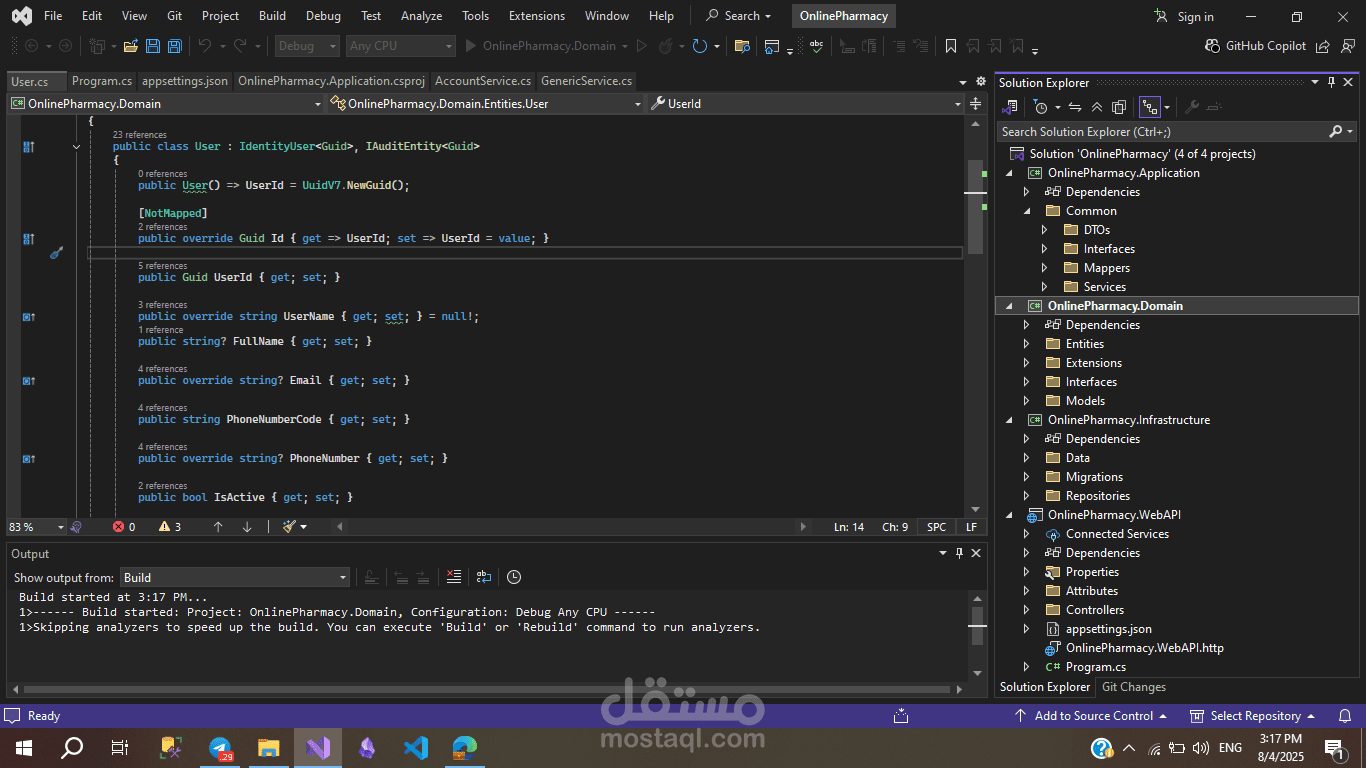Click the Share icon beside GitHub Copilot
Image resolution: width=1366 pixels, height=768 pixels.
(x=1323, y=46)
